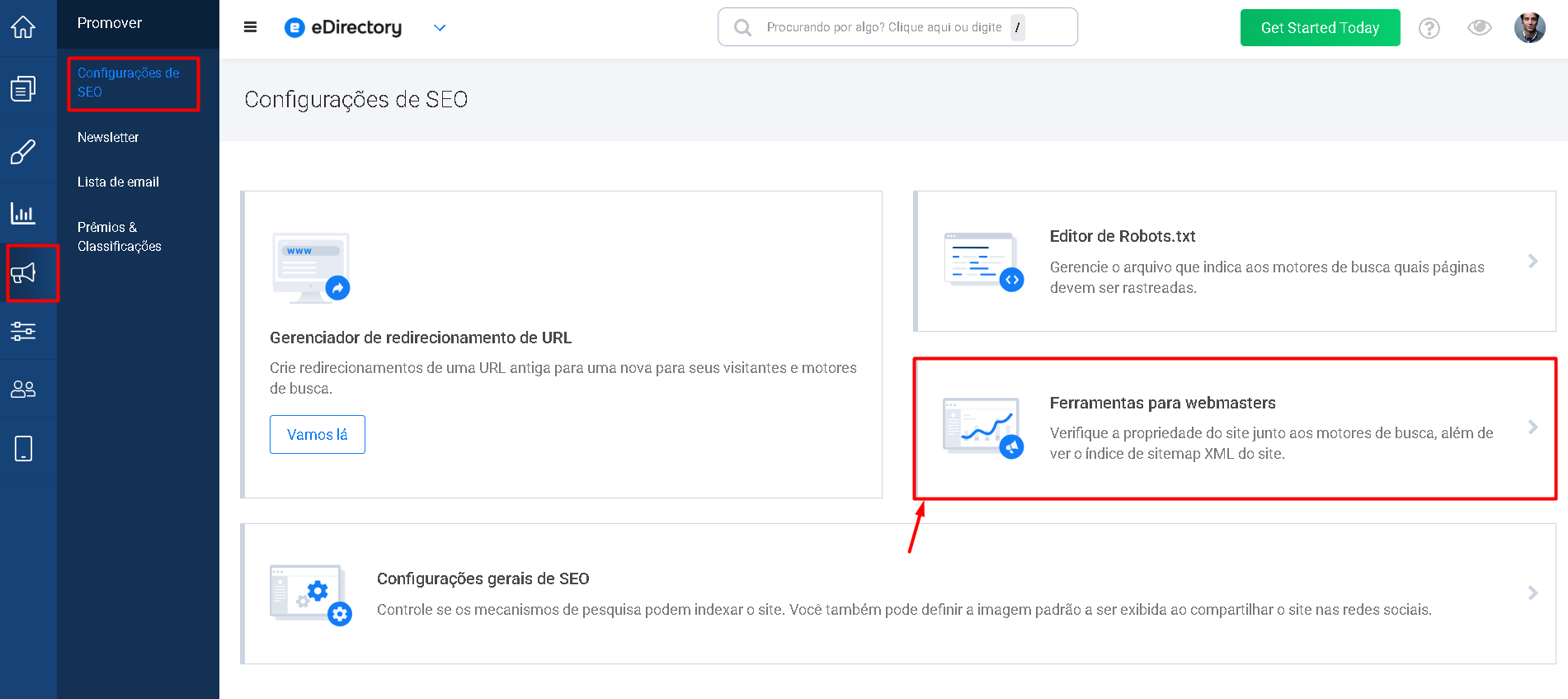Open Ferramentas para webmasters card
Screen dimensions: 1568x699
1235,428
